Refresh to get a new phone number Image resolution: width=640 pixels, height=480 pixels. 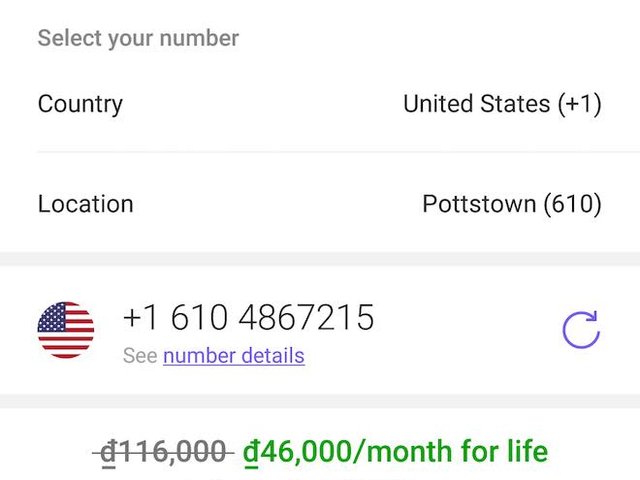tap(581, 329)
